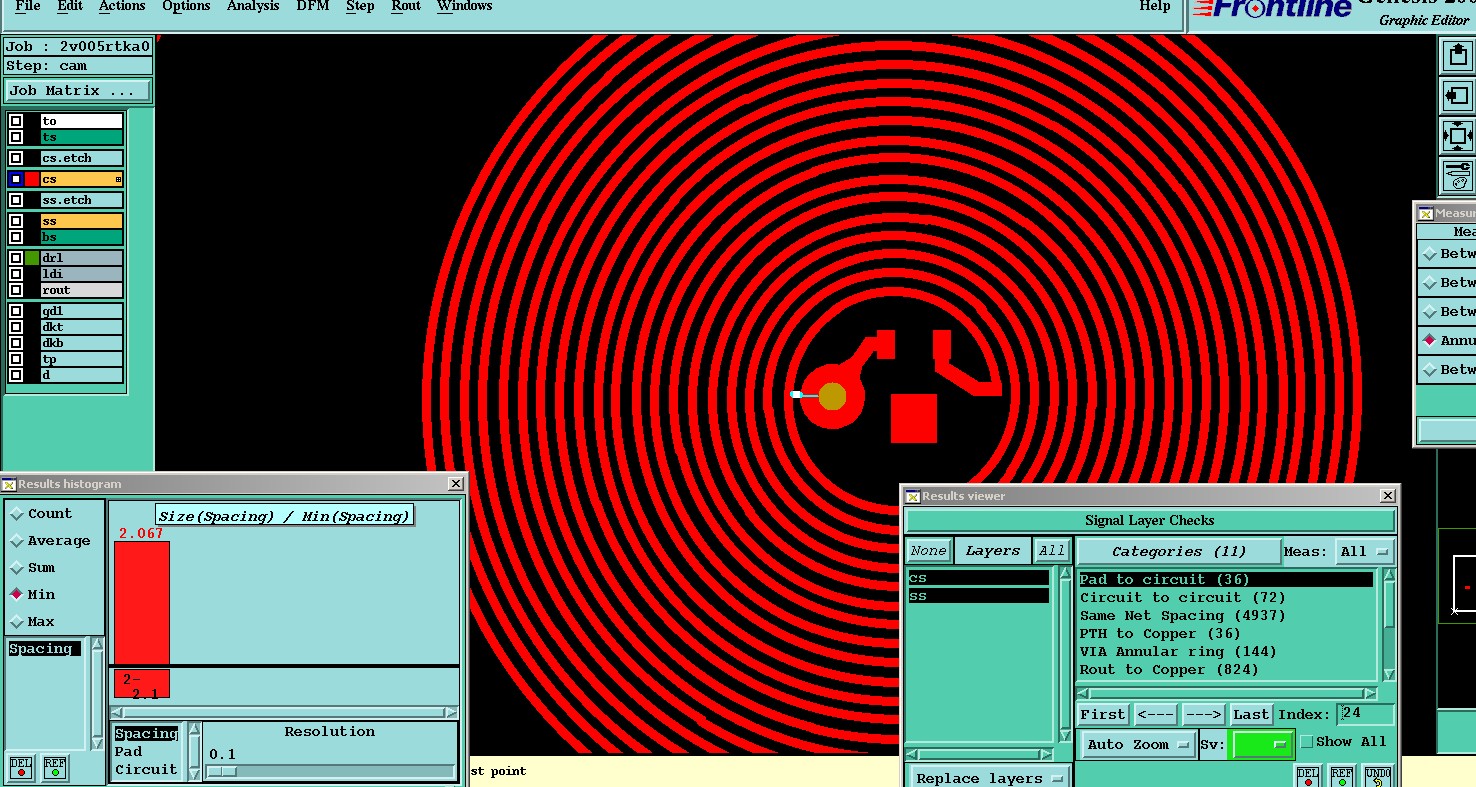This screenshot has height=787, width=1476.
Task: Click the top icon in the right toolbar
Action: coord(1457,56)
